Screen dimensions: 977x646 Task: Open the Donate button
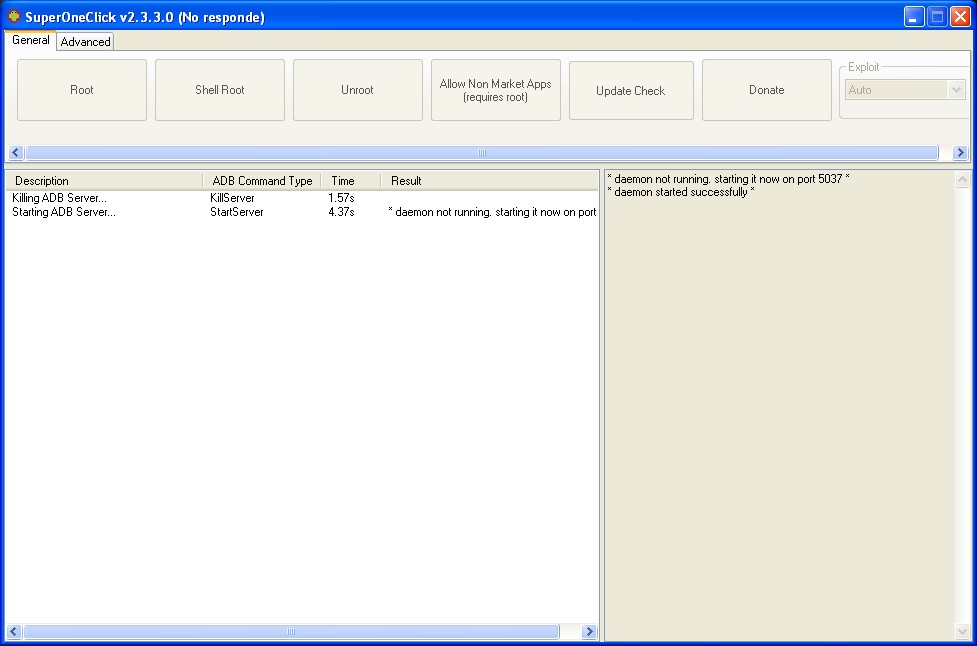click(x=767, y=90)
